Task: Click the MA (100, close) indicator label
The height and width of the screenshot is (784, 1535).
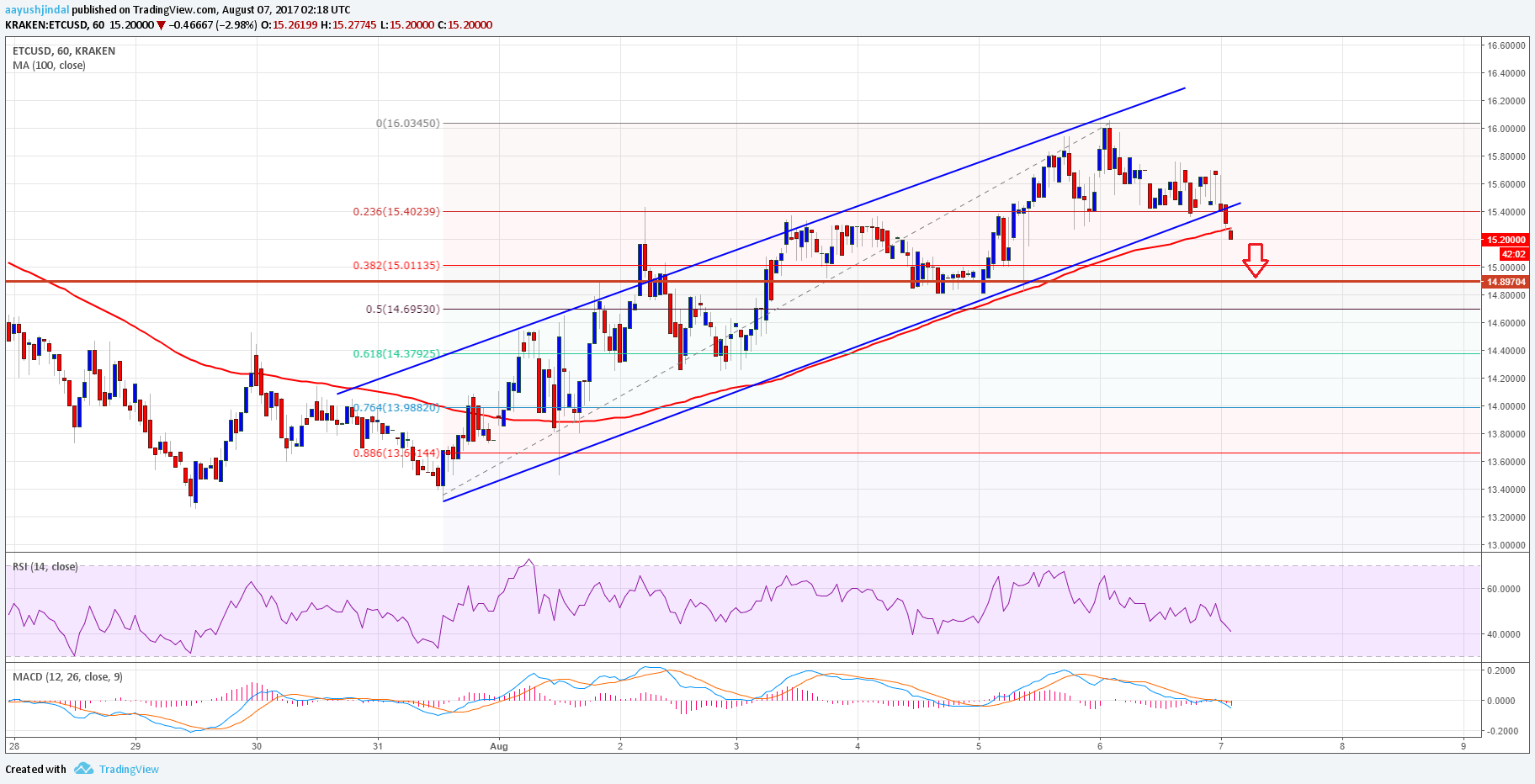Action: pos(49,65)
